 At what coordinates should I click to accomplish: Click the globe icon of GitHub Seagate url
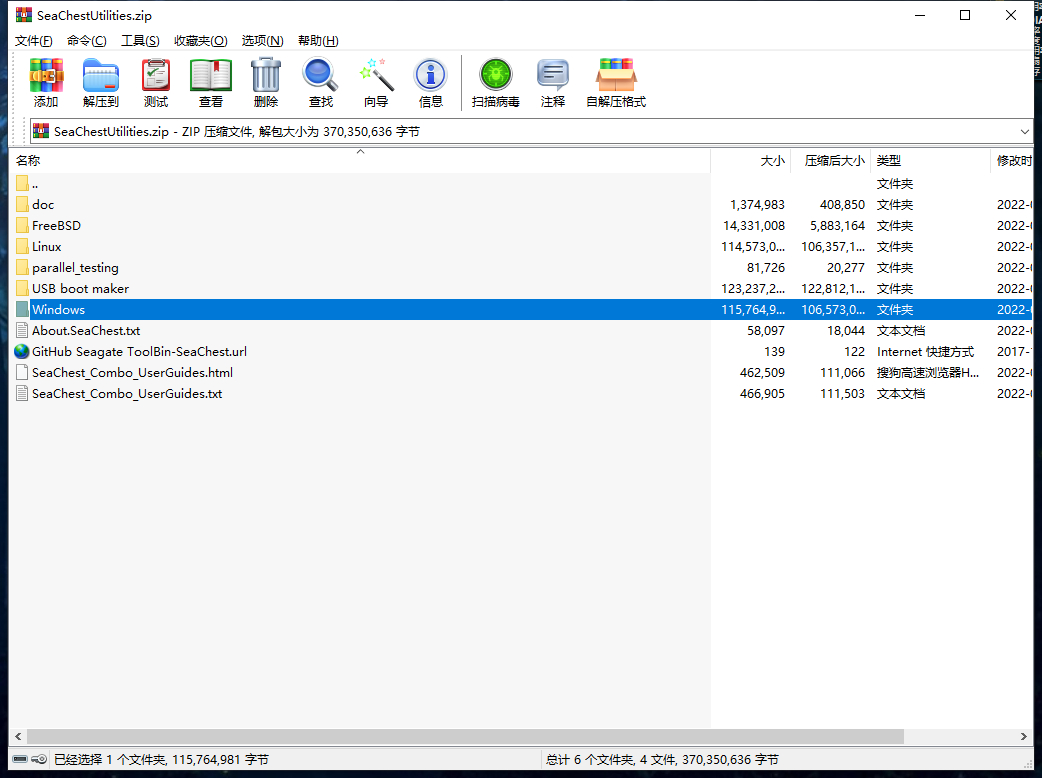(x=22, y=351)
